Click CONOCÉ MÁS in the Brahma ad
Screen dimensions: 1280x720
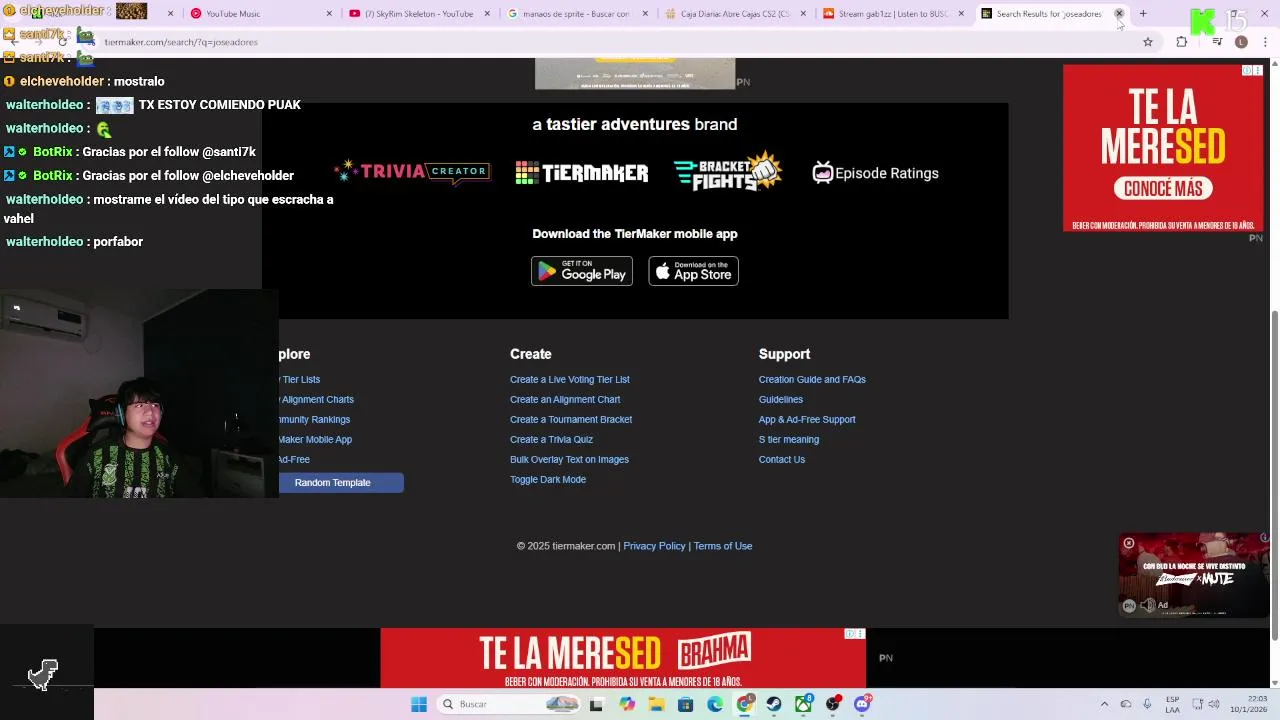pyautogui.click(x=1162, y=189)
